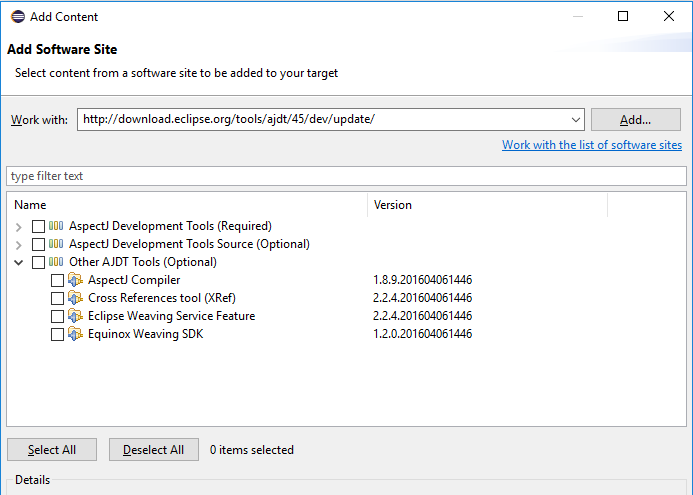Click the 0 items selected text
This screenshot has width=693, height=495.
[251, 450]
